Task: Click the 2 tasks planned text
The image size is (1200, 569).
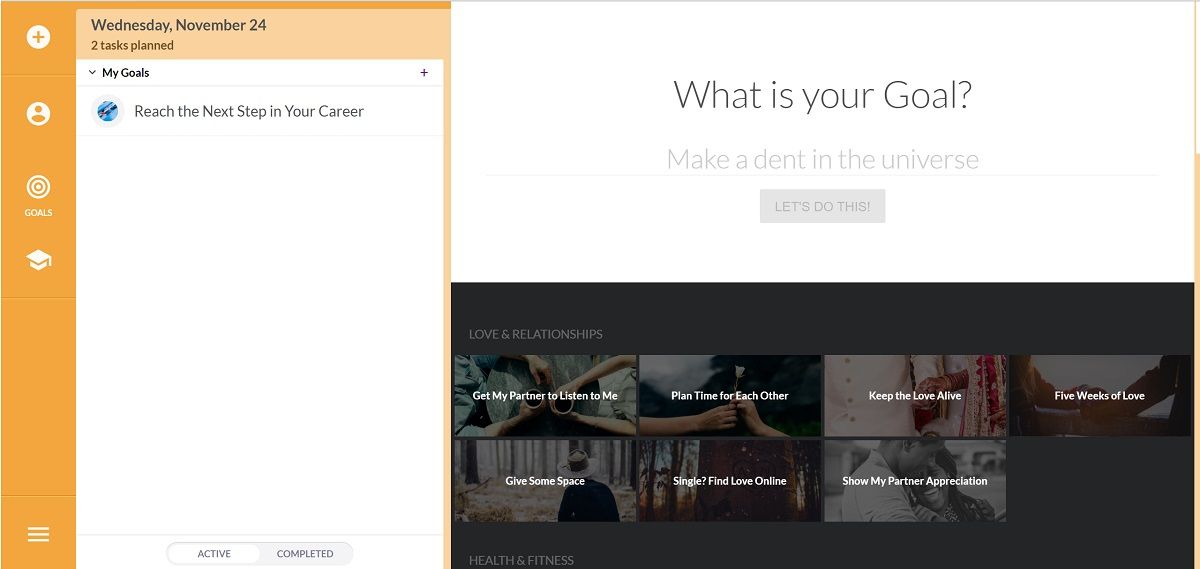Action: (132, 45)
